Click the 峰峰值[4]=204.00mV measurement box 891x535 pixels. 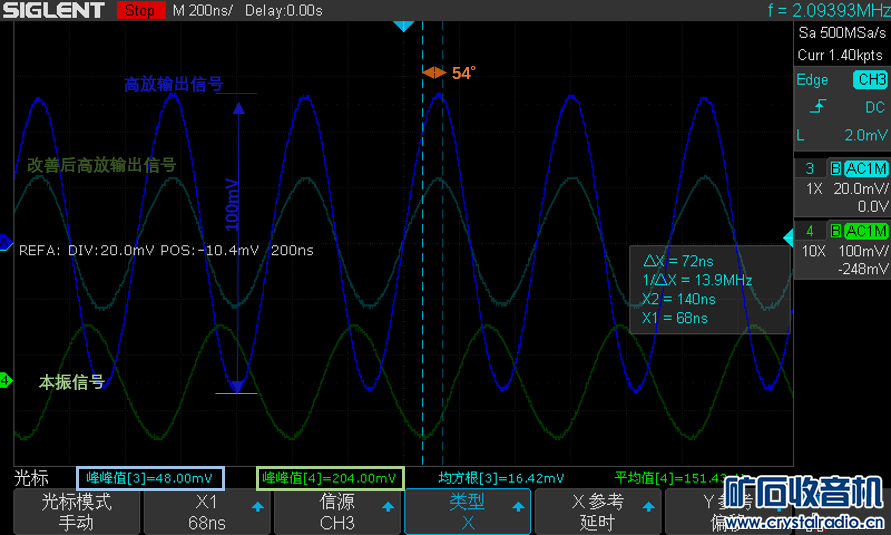pyautogui.click(x=330, y=478)
